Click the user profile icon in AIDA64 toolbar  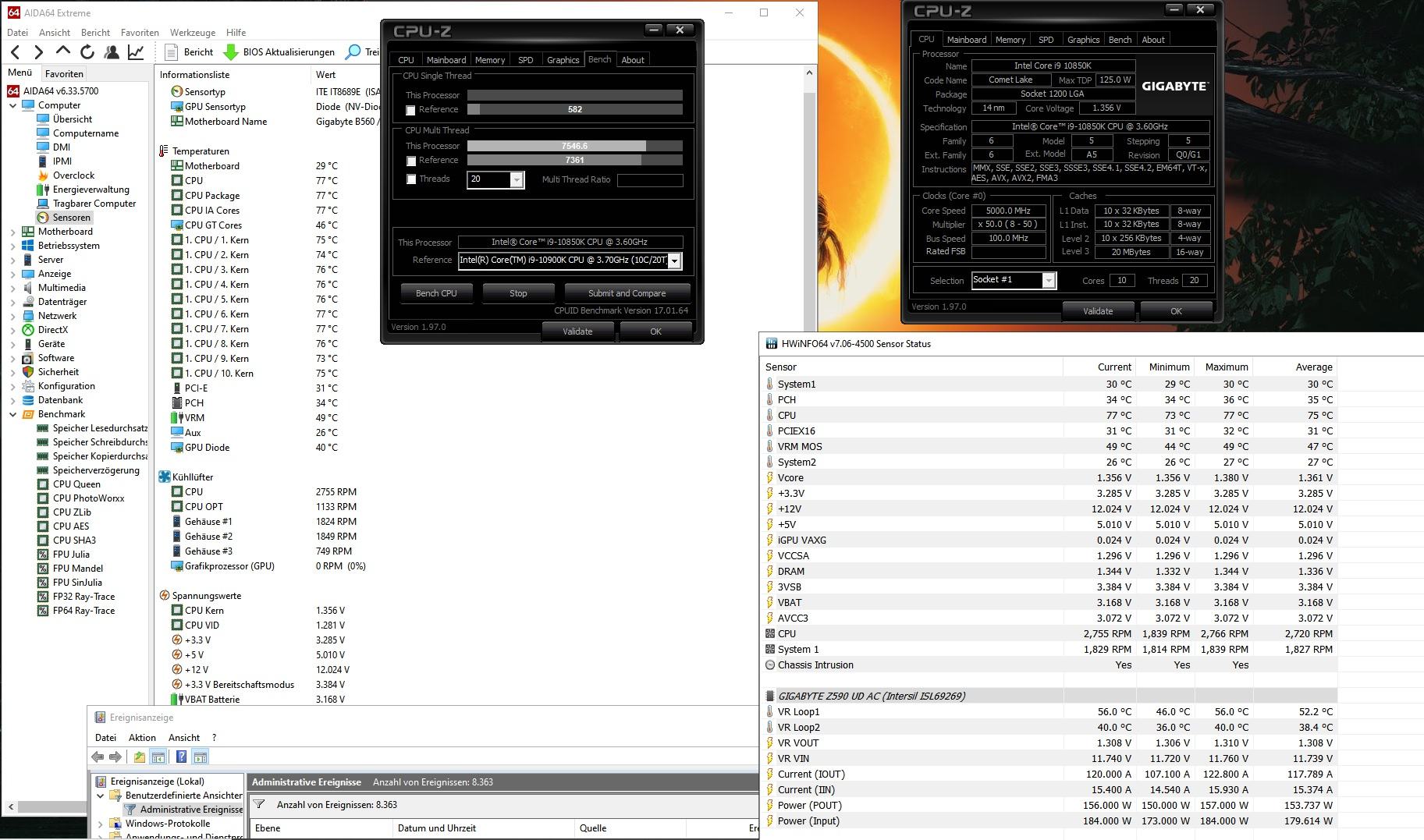(112, 52)
